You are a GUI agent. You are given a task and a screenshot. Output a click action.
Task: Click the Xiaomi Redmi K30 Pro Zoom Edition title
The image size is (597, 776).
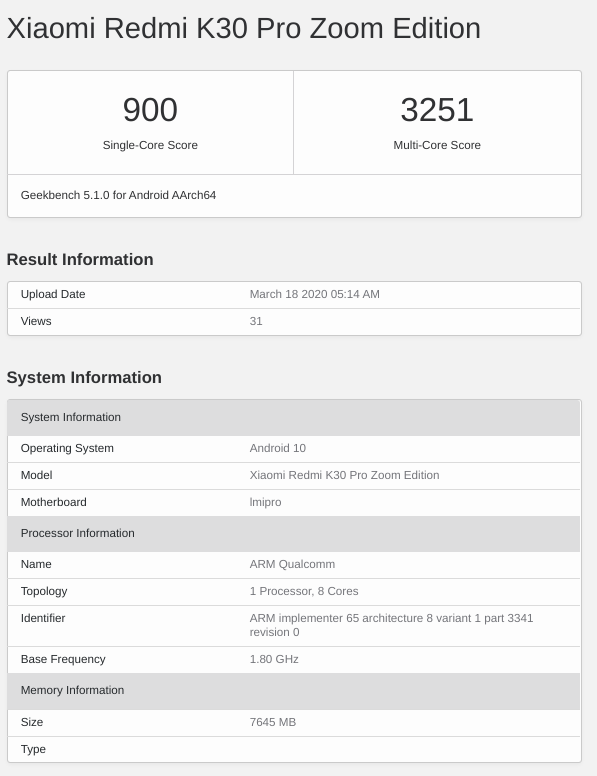[x=244, y=28]
